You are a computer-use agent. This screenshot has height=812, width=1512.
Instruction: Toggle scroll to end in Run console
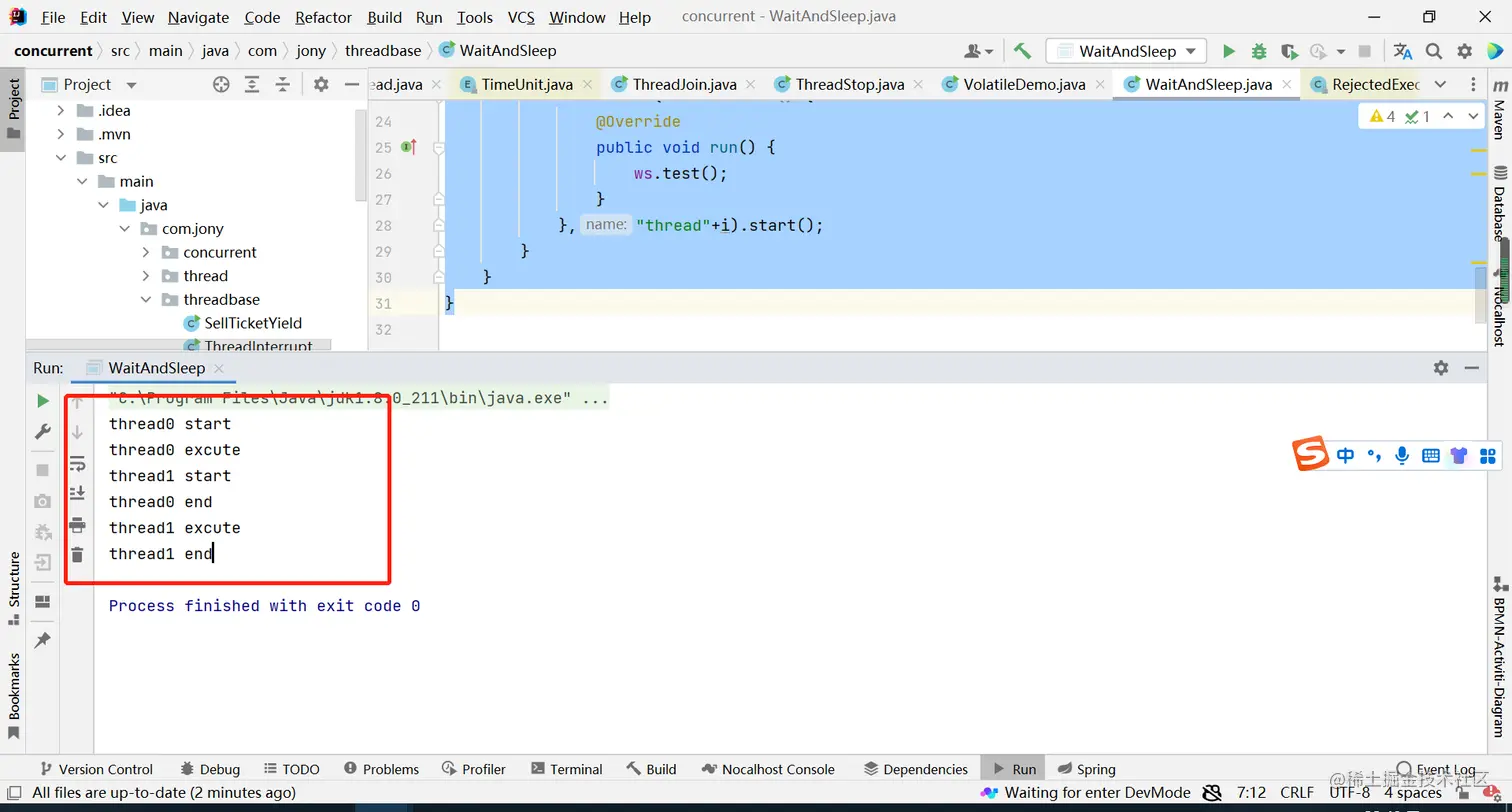pyautogui.click(x=77, y=494)
